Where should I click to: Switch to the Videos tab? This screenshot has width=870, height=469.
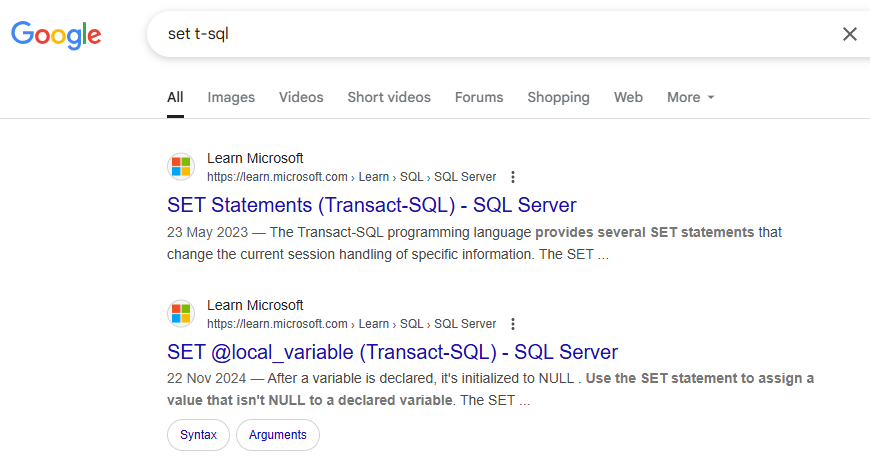(x=301, y=97)
